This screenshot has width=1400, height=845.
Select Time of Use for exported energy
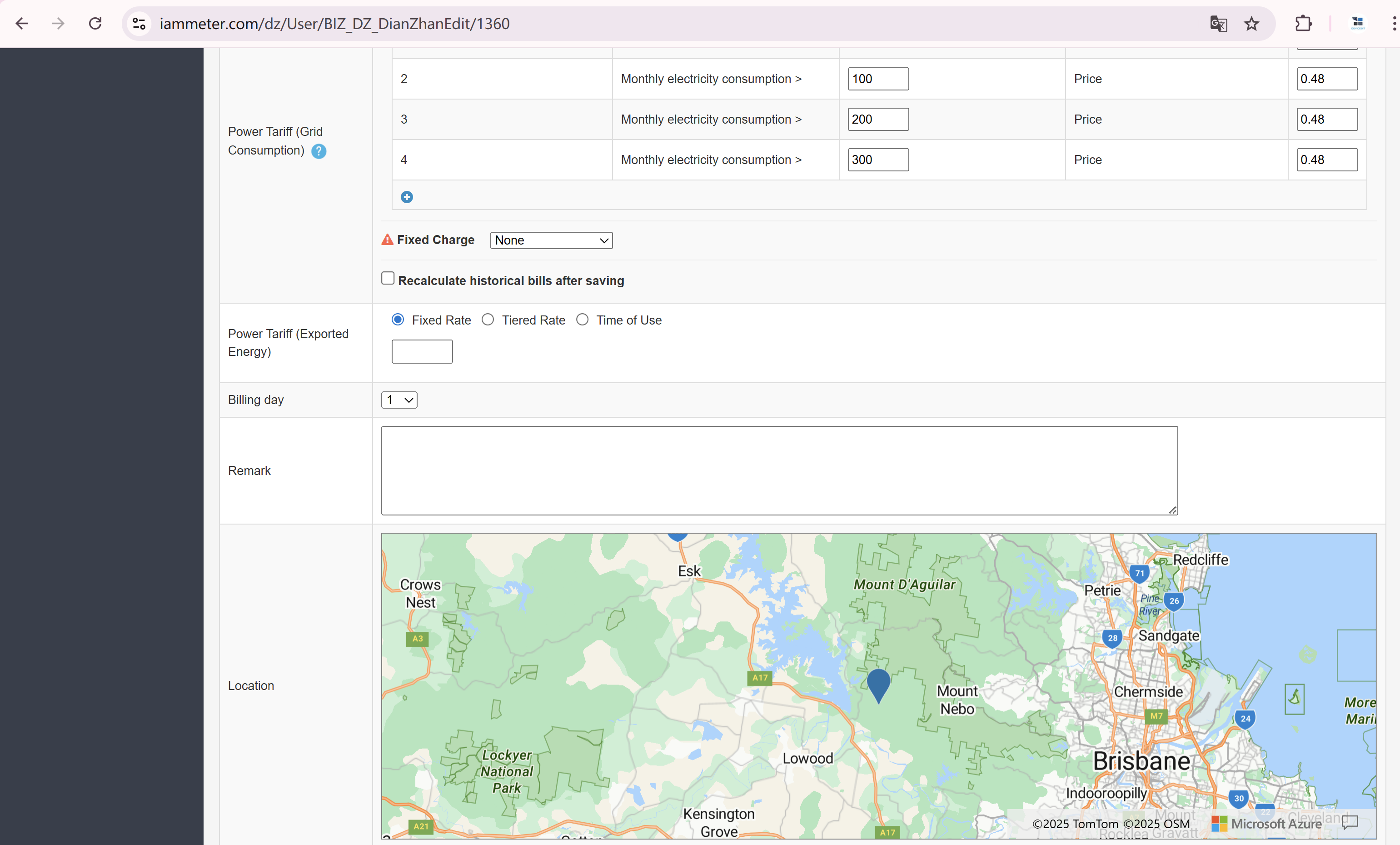tap(583, 320)
